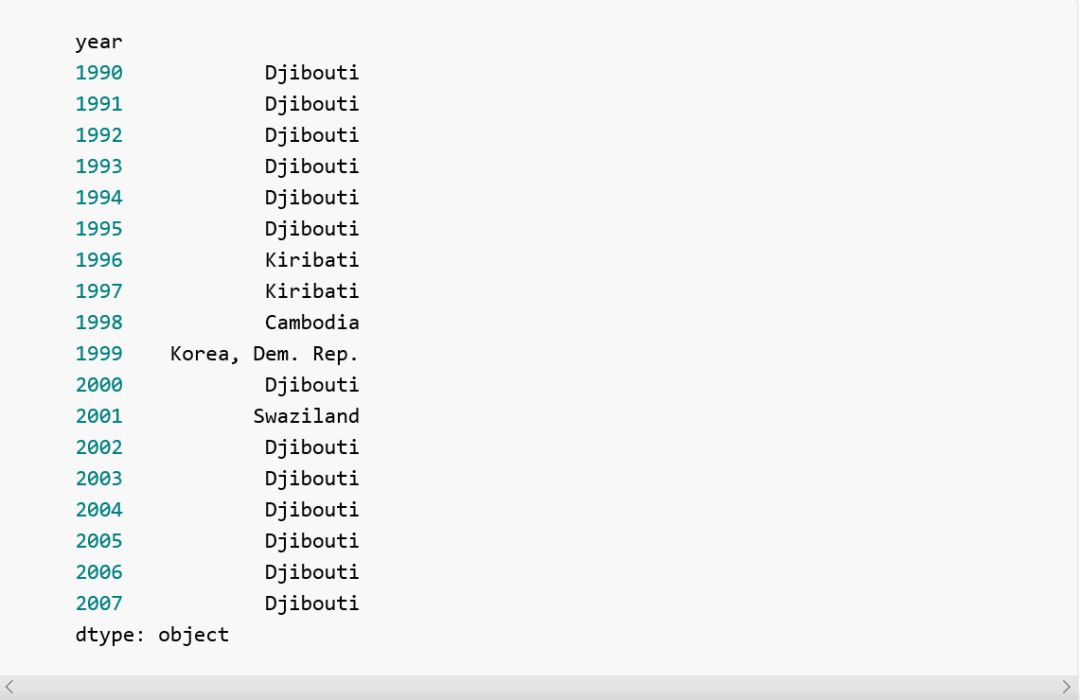Click year 2001 index label
Image resolution: width=1080 pixels, height=700 pixels.
(x=98, y=416)
